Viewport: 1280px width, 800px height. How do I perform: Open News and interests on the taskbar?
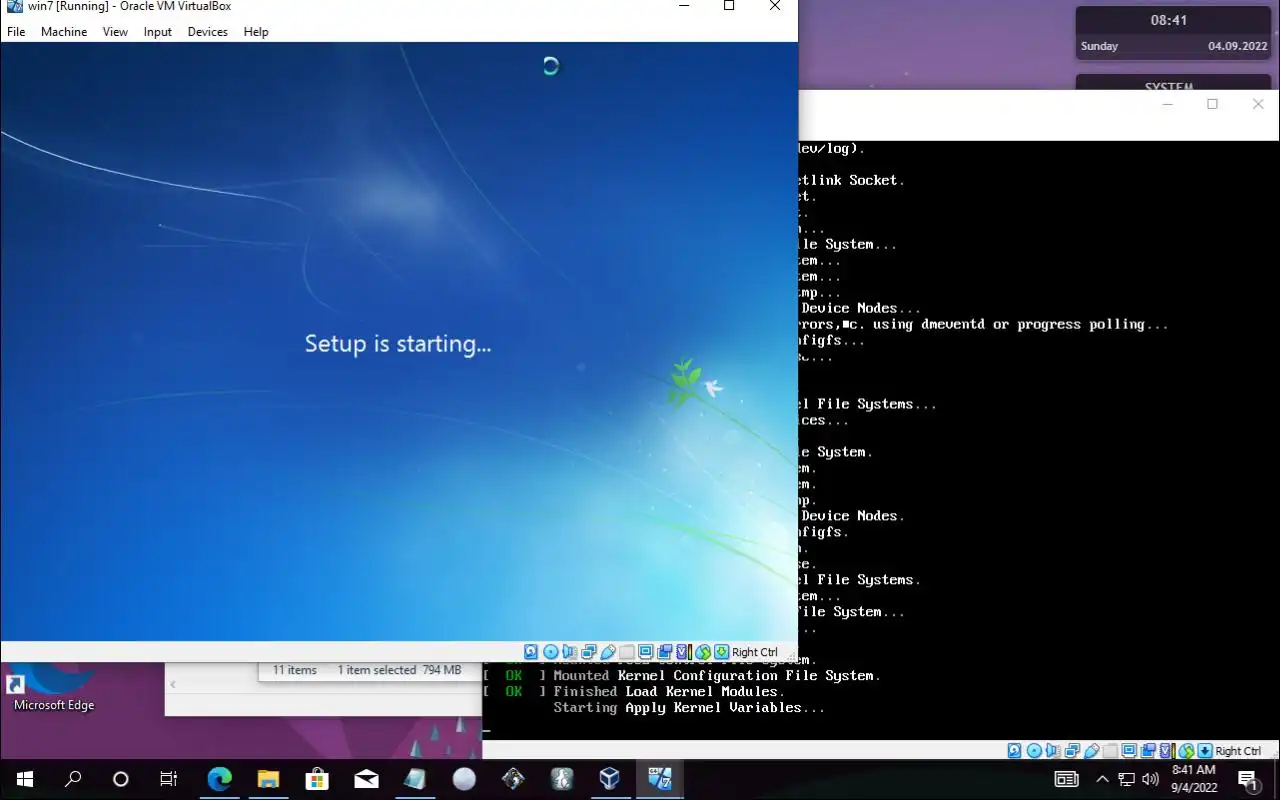coord(1066,779)
